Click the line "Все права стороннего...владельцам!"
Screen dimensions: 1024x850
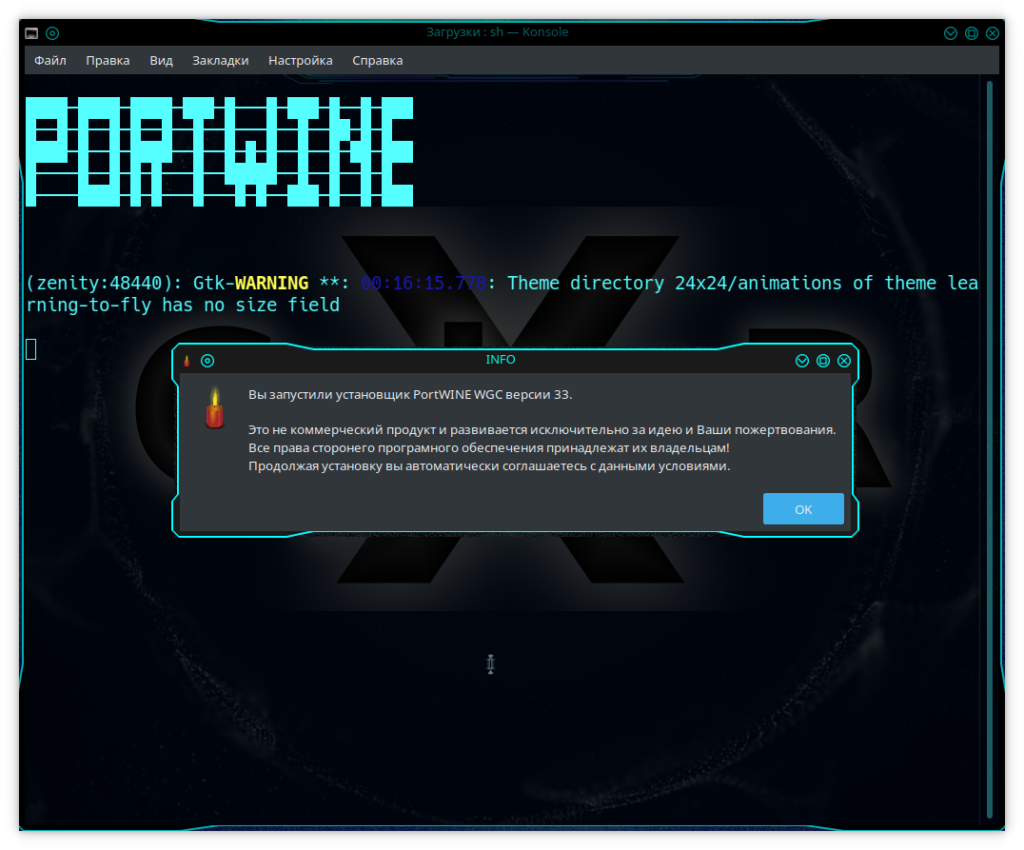488,449
